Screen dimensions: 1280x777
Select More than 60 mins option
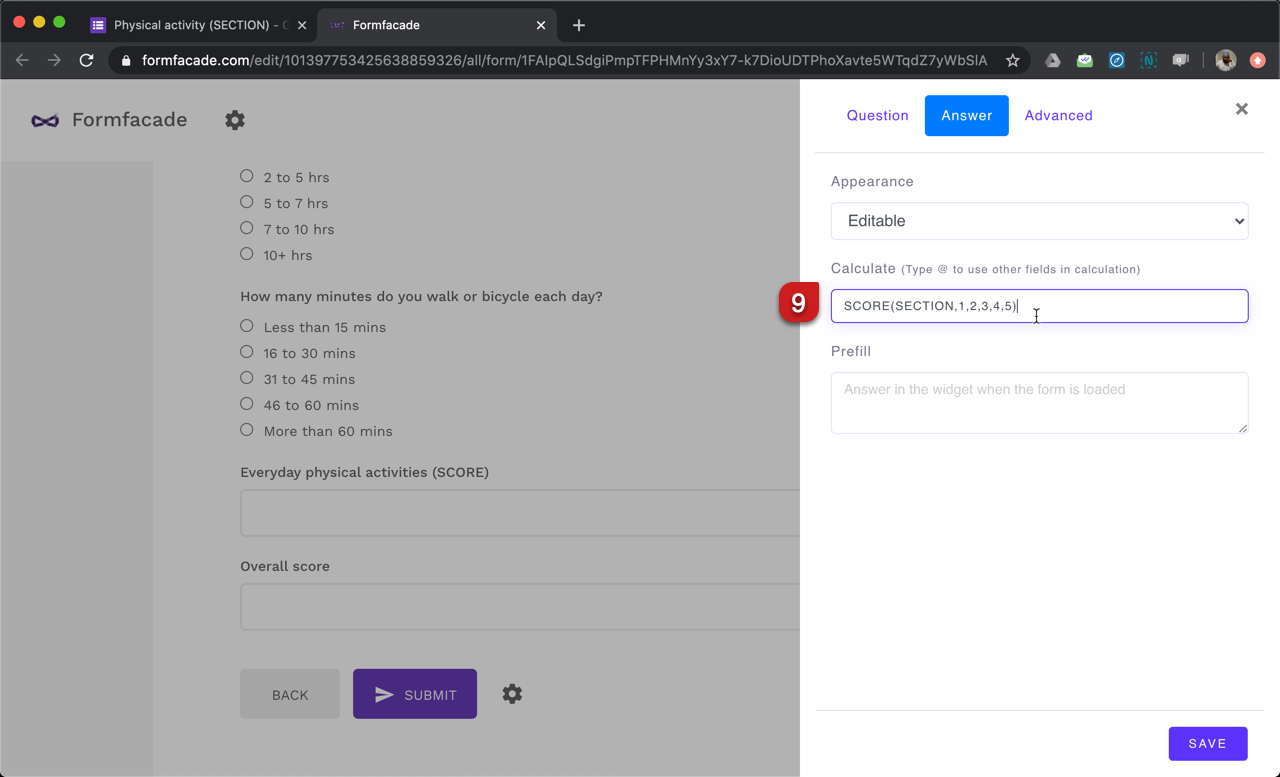click(x=246, y=430)
